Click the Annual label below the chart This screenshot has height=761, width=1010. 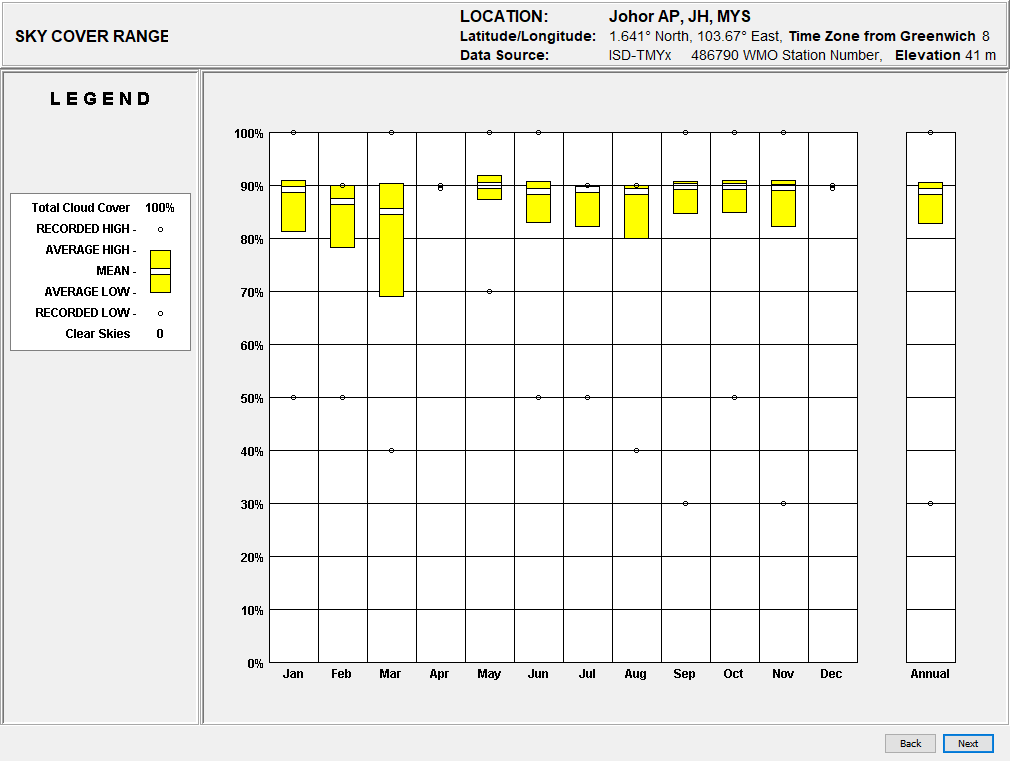pyautogui.click(x=930, y=674)
